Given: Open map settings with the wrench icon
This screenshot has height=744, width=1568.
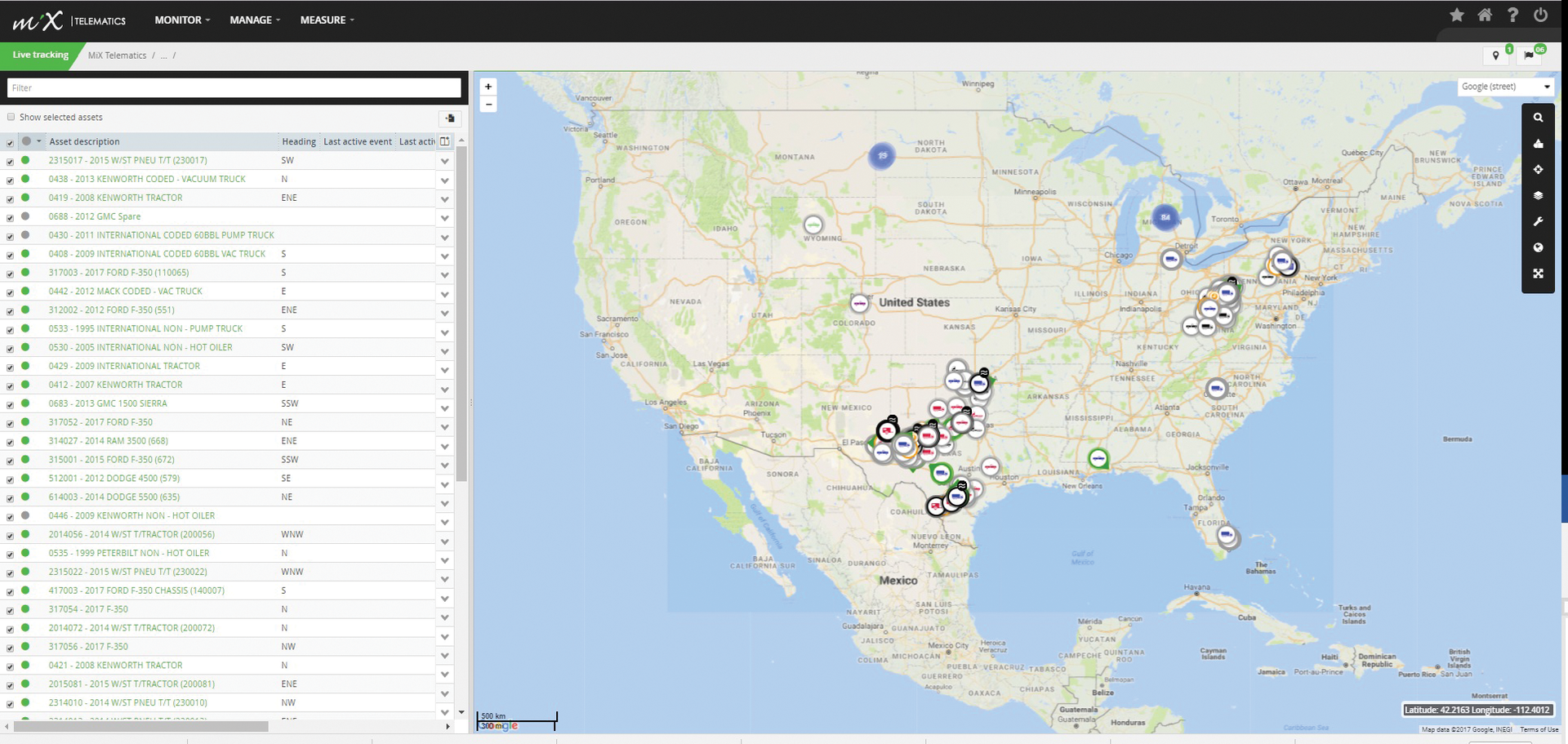Looking at the screenshot, I should (x=1538, y=221).
